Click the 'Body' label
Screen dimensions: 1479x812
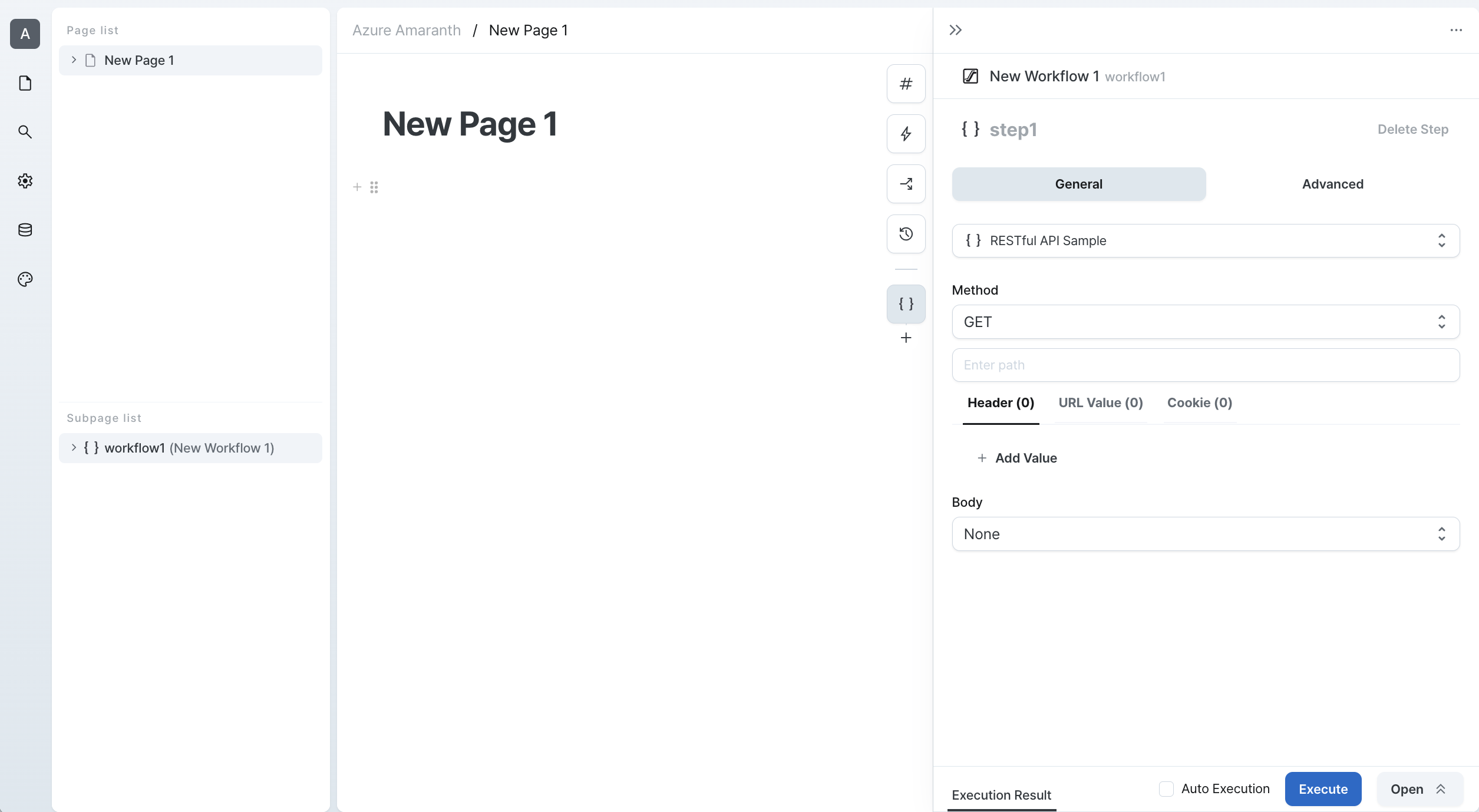(x=967, y=502)
